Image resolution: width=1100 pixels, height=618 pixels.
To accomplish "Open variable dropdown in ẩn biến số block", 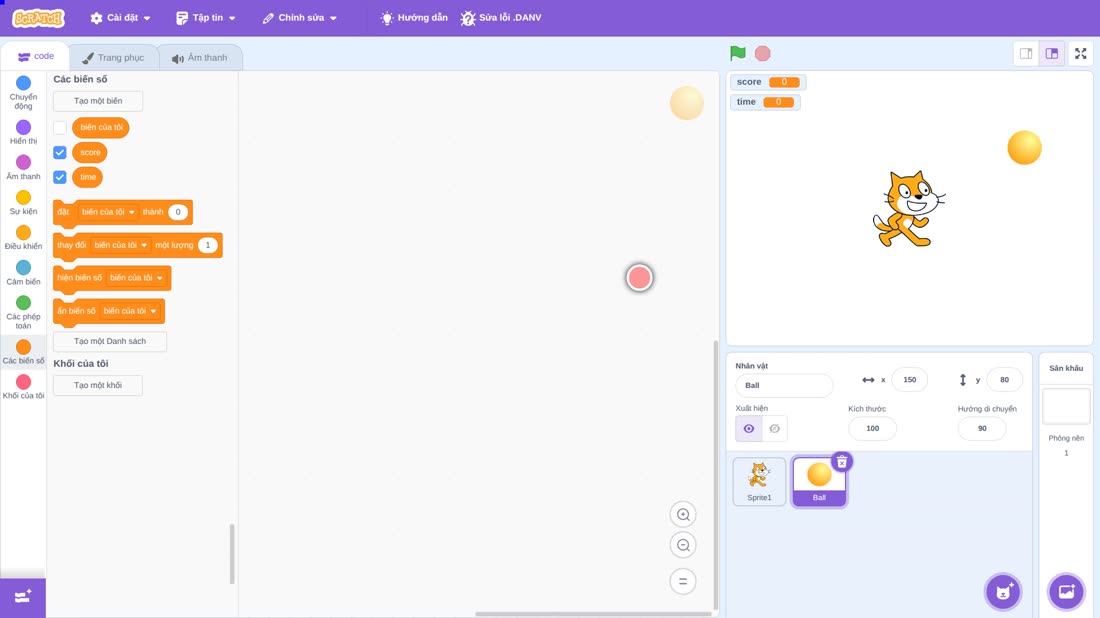I will [x=130, y=311].
